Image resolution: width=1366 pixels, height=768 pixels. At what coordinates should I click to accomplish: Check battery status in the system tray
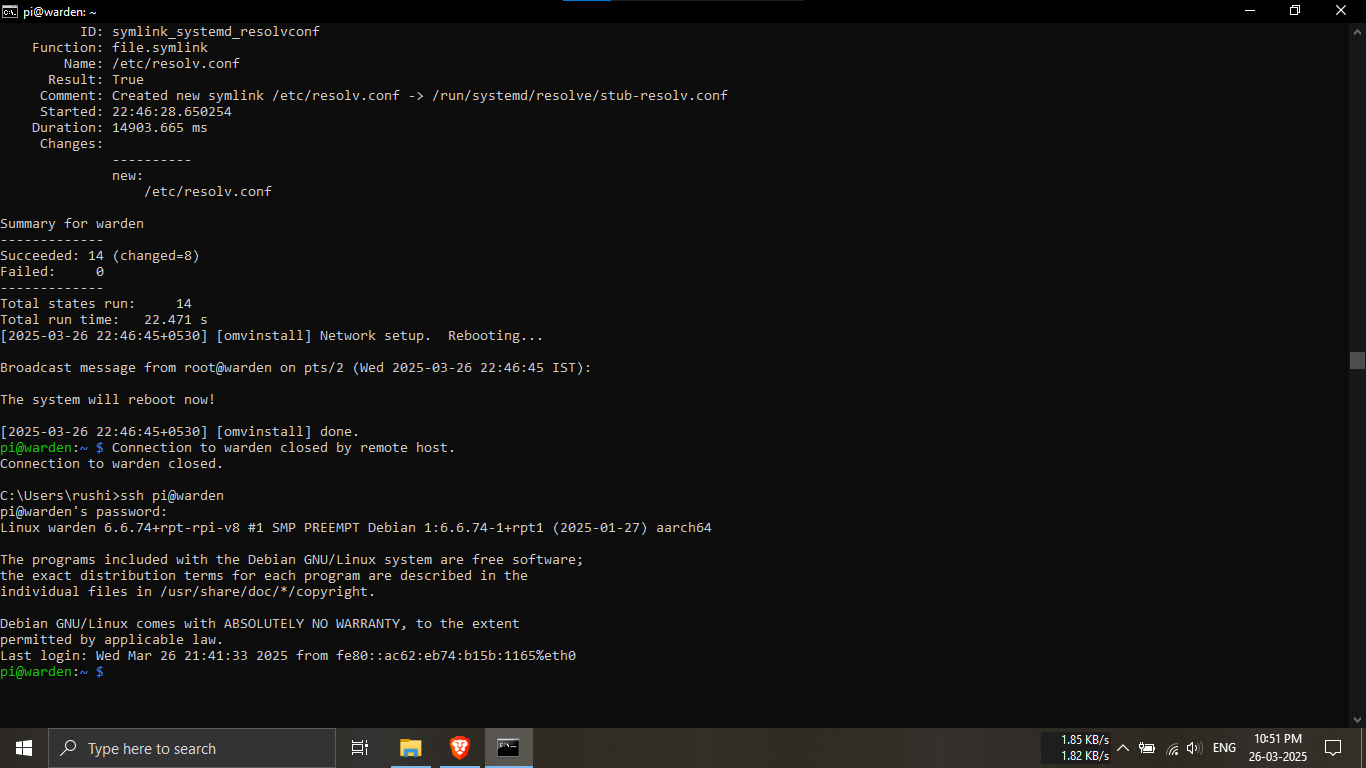click(1147, 748)
